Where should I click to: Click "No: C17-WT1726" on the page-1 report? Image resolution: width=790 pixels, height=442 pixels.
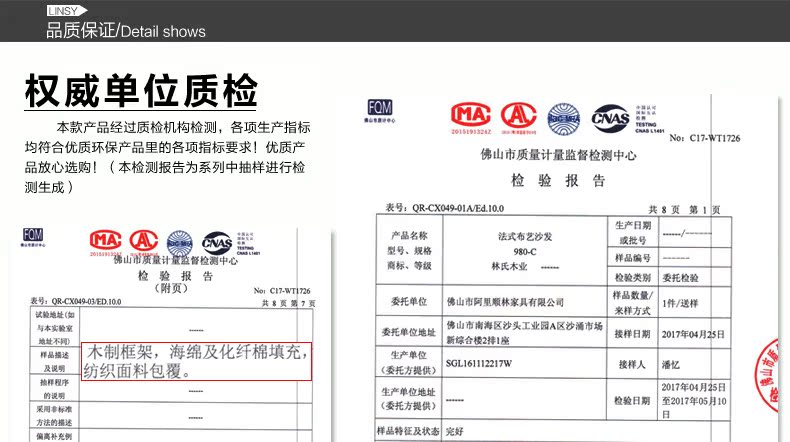coord(705,138)
